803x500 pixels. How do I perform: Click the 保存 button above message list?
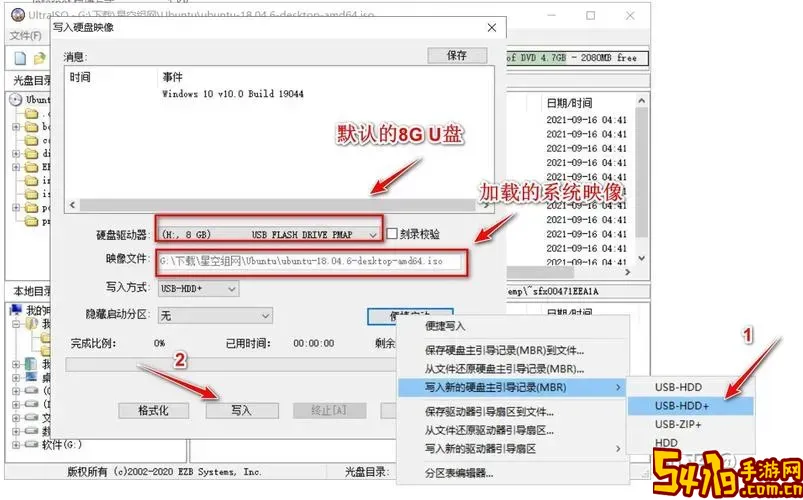coord(457,55)
